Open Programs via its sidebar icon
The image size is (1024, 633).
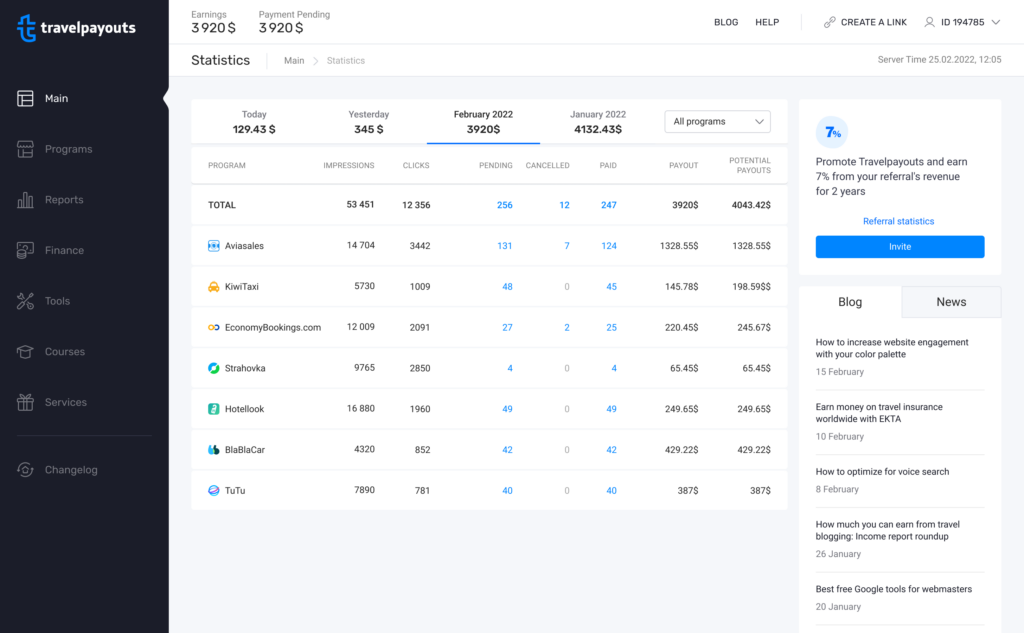click(26, 149)
